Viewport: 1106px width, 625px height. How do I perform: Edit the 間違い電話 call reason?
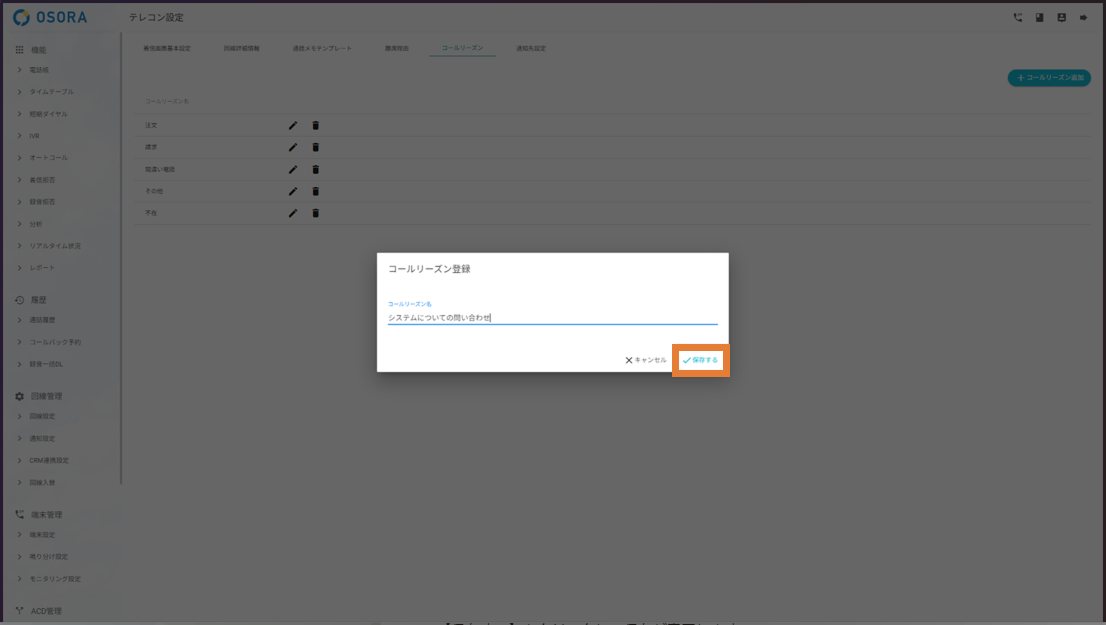click(x=293, y=170)
